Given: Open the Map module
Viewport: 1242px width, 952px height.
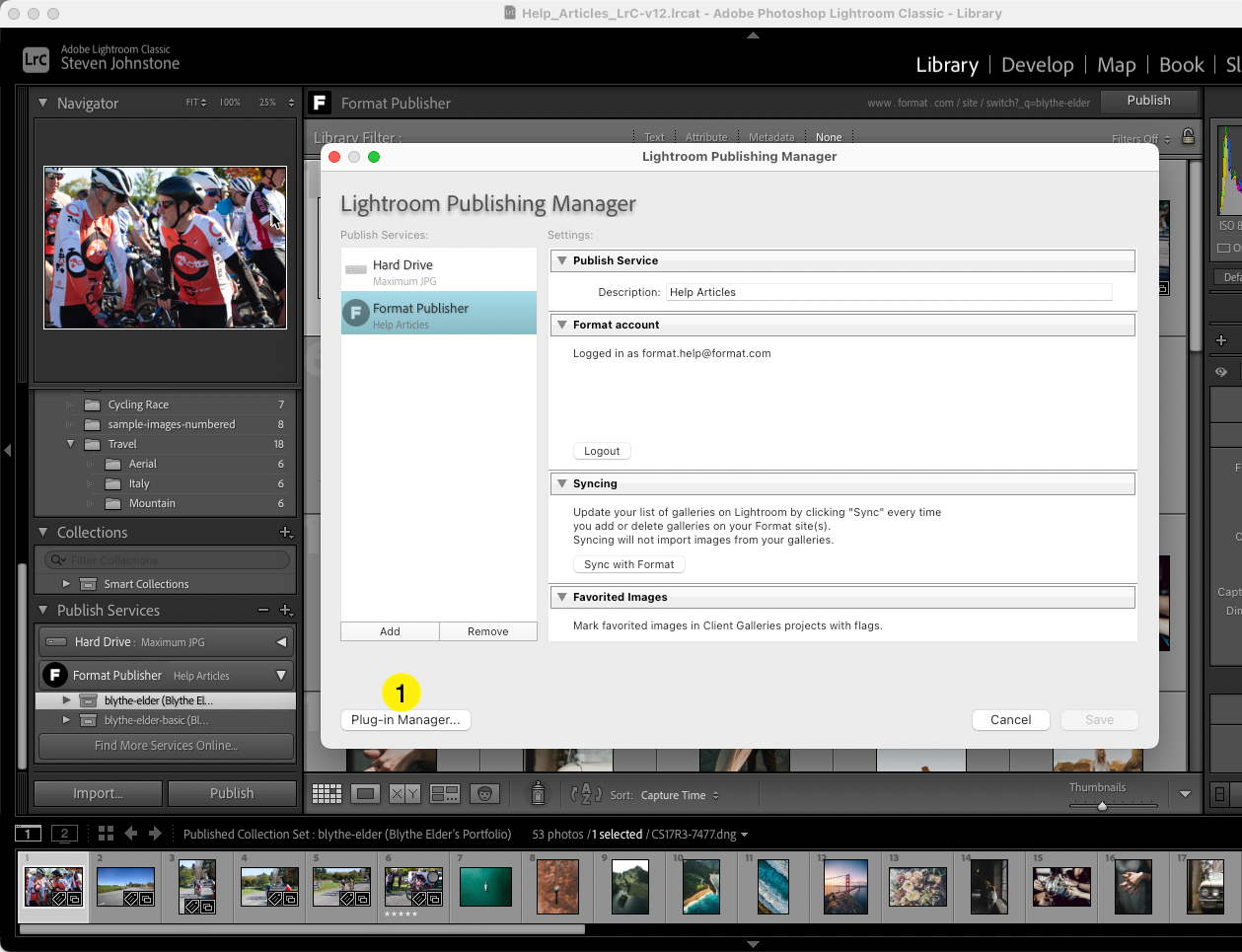Looking at the screenshot, I should (x=1116, y=65).
